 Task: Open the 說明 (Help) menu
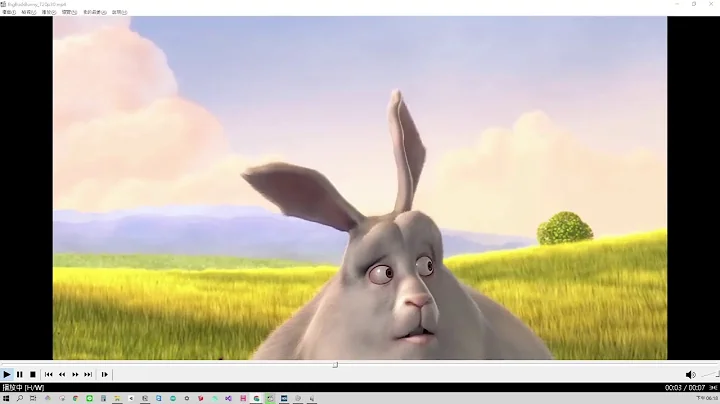(x=119, y=12)
